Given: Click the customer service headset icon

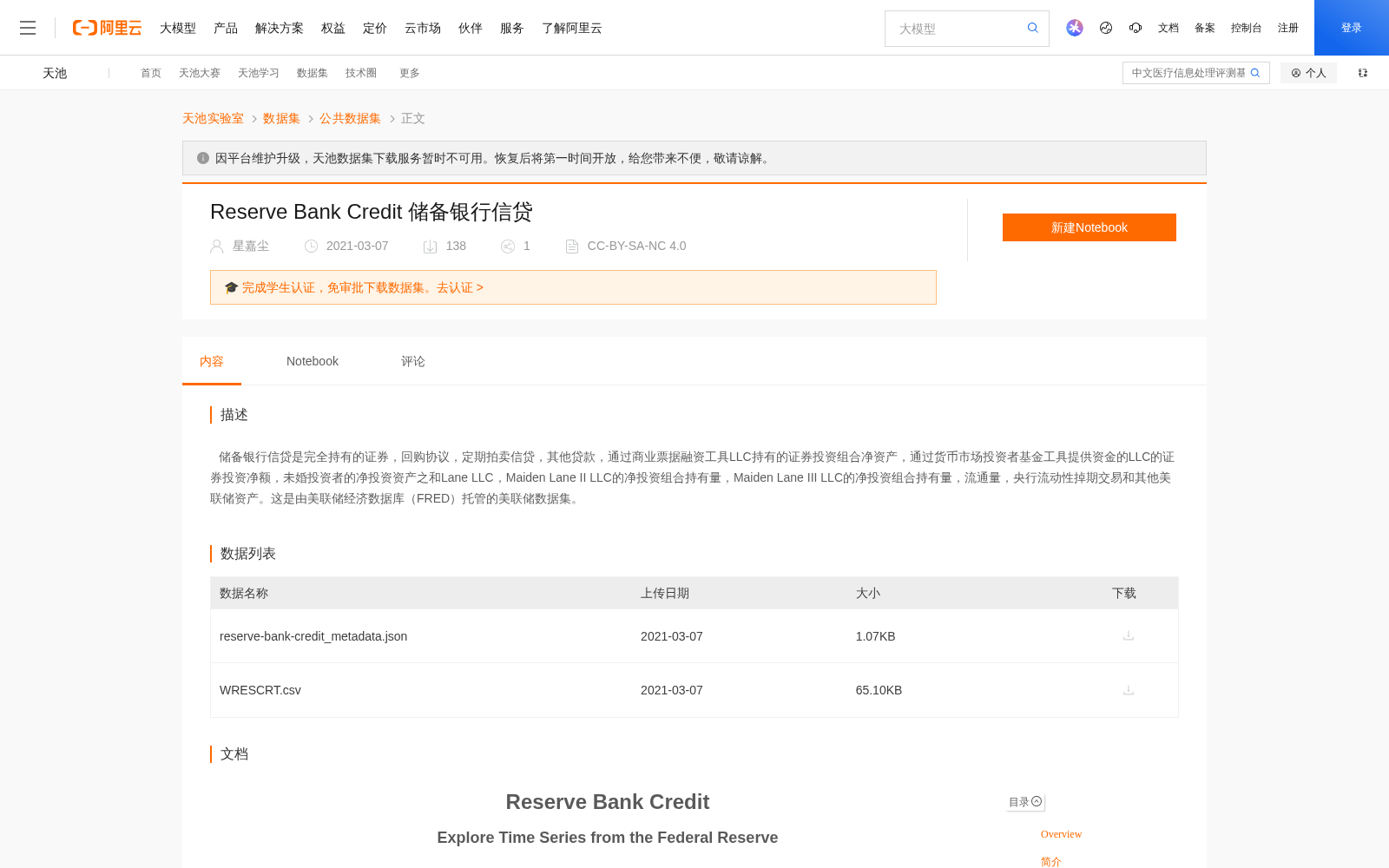Looking at the screenshot, I should click(1136, 28).
